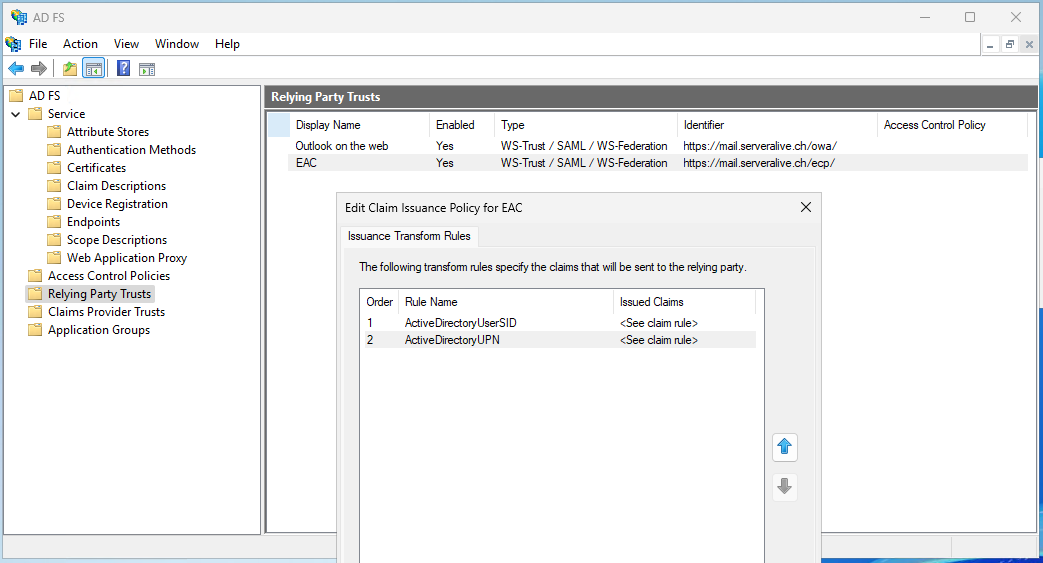1043x563 pixels.
Task: Move rule up with blue arrow
Action: (785, 447)
